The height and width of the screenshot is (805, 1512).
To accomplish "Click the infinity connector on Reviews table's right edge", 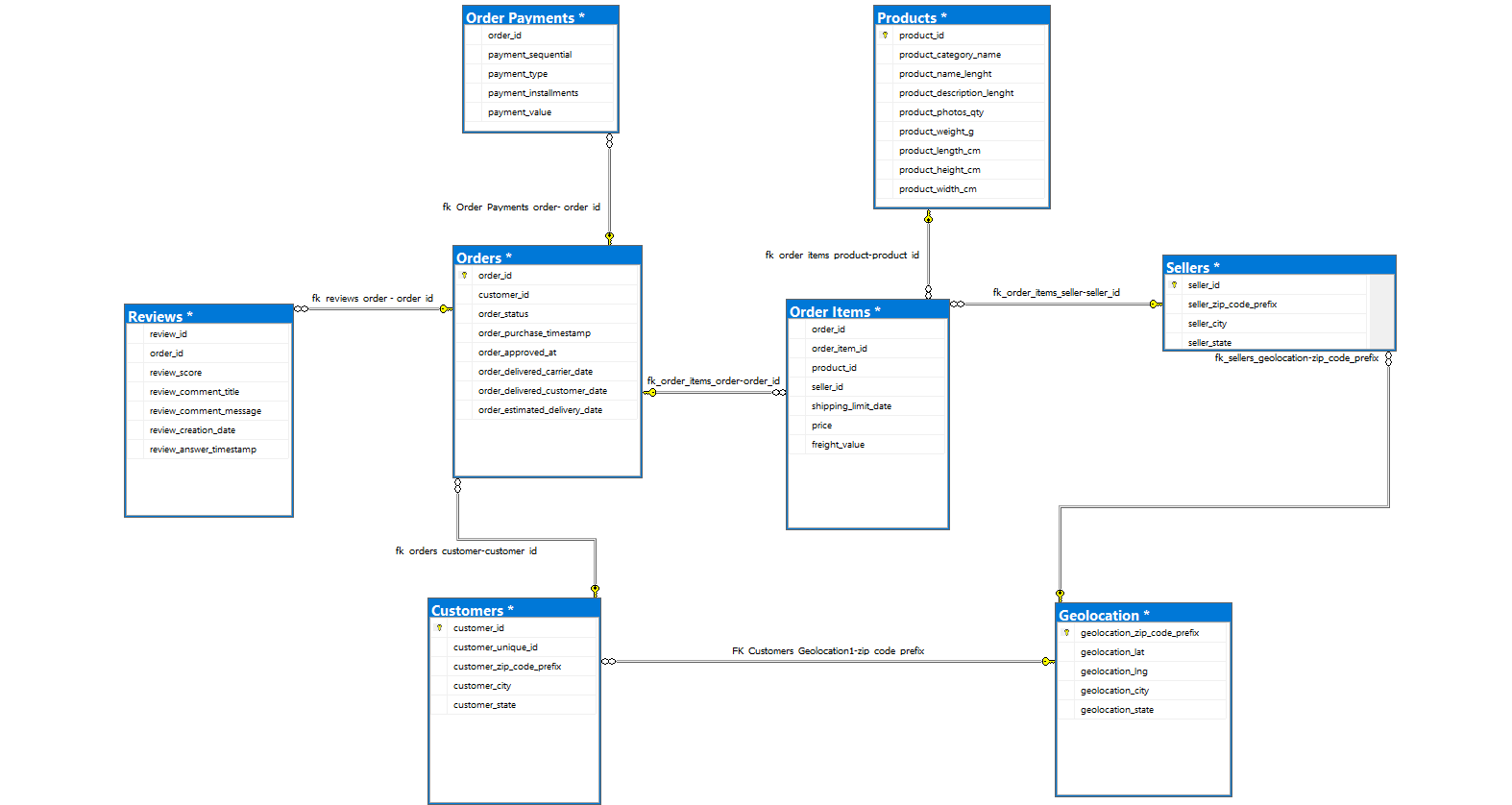I will [x=302, y=309].
